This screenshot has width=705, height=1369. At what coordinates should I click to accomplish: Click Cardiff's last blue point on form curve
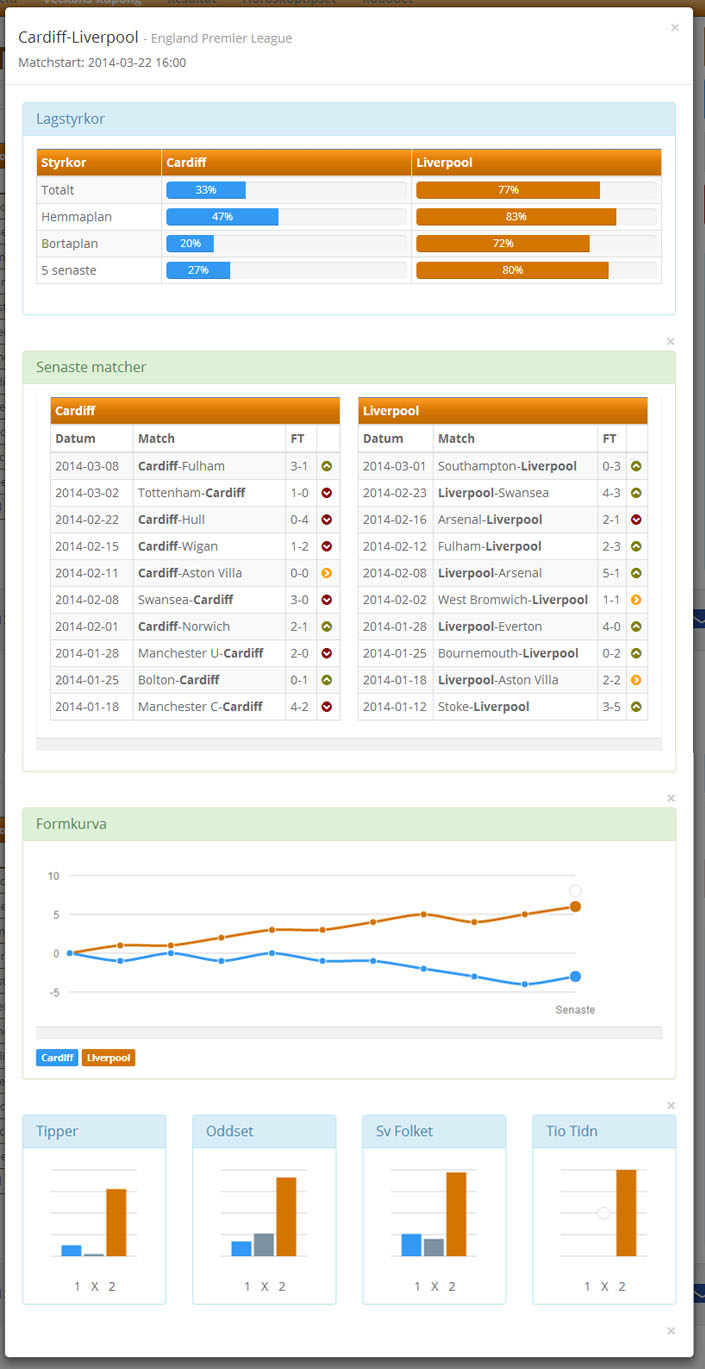click(575, 977)
